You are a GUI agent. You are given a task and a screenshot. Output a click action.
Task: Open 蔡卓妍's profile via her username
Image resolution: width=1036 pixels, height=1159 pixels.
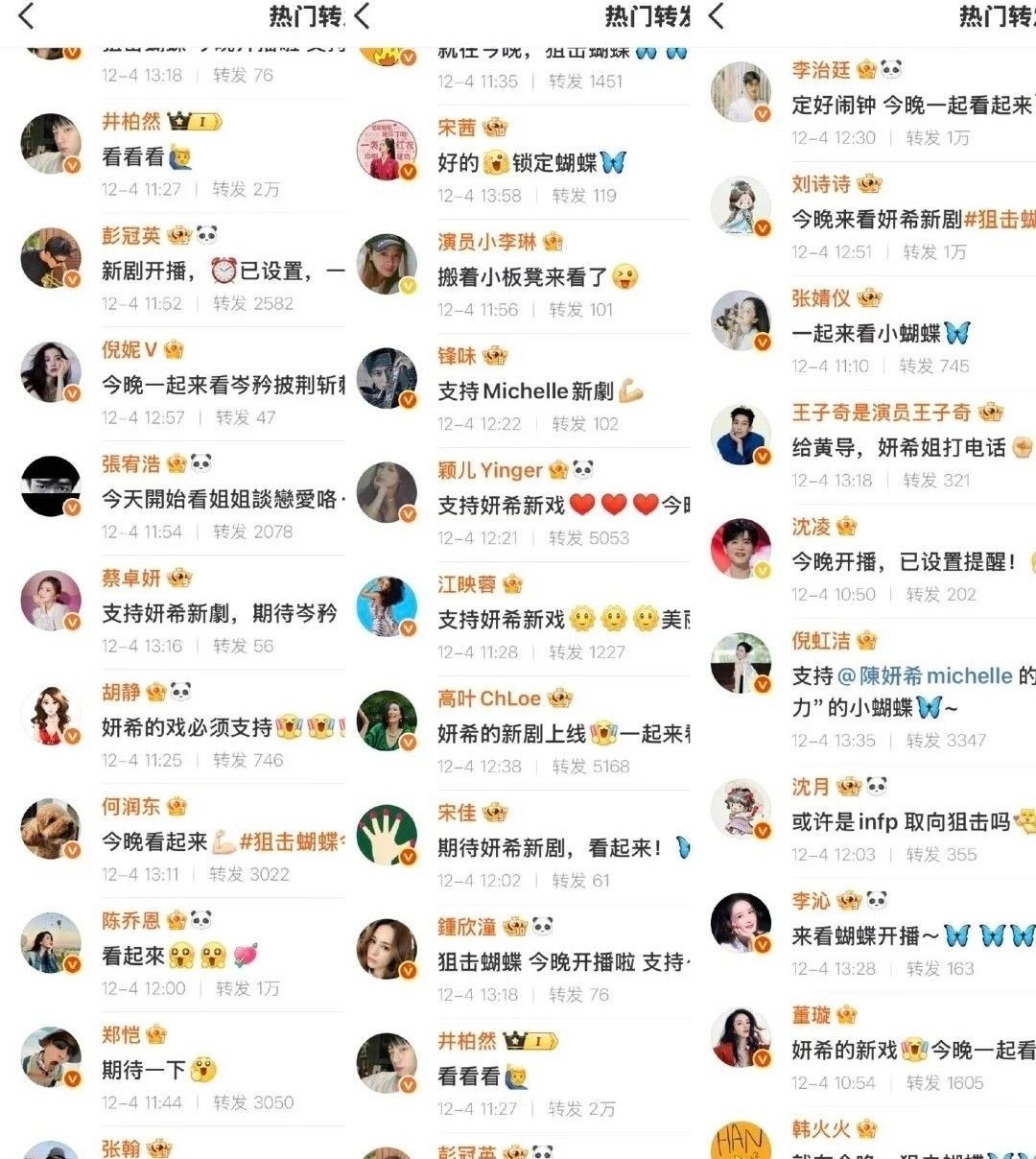coord(131,579)
